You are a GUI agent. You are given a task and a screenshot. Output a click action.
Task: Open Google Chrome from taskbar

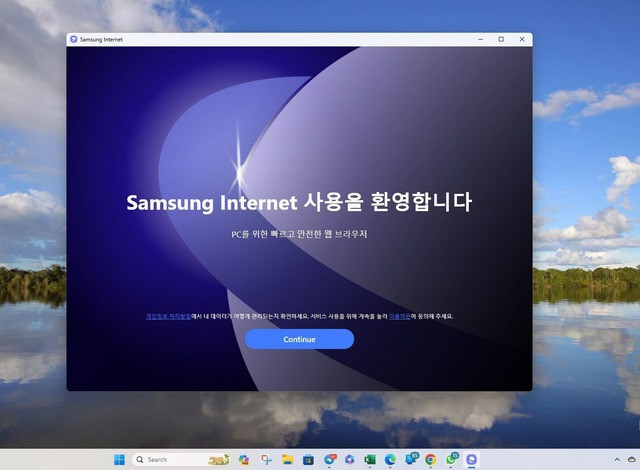pyautogui.click(x=431, y=460)
